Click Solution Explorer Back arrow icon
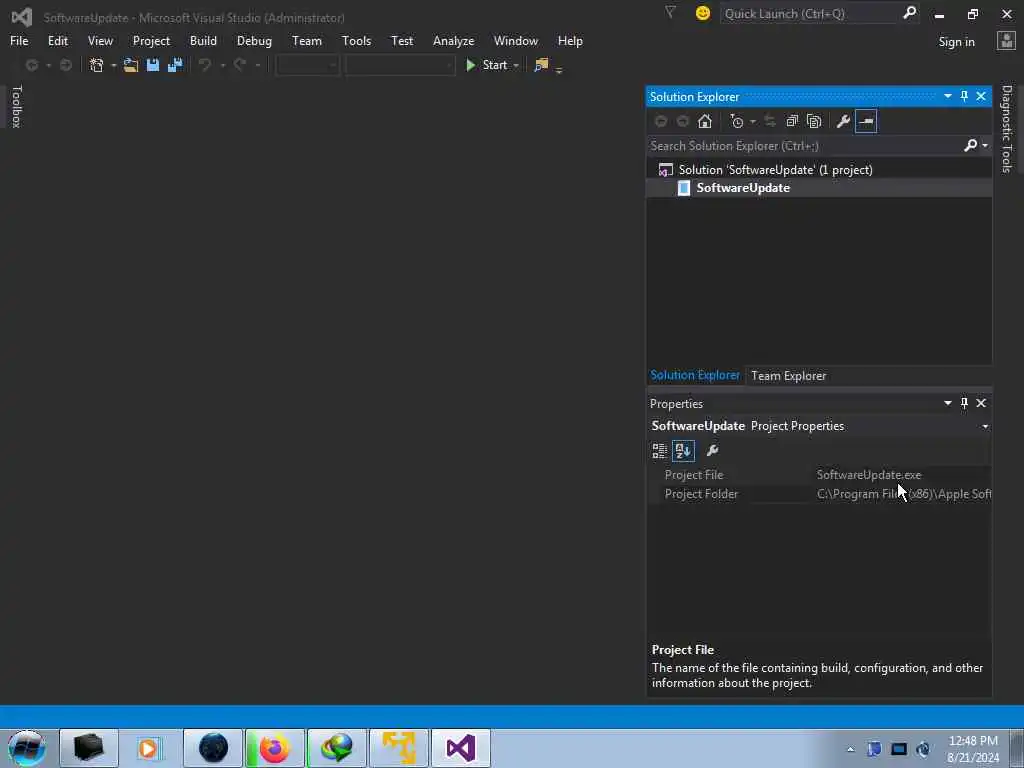Image resolution: width=1024 pixels, height=768 pixels. [661, 121]
